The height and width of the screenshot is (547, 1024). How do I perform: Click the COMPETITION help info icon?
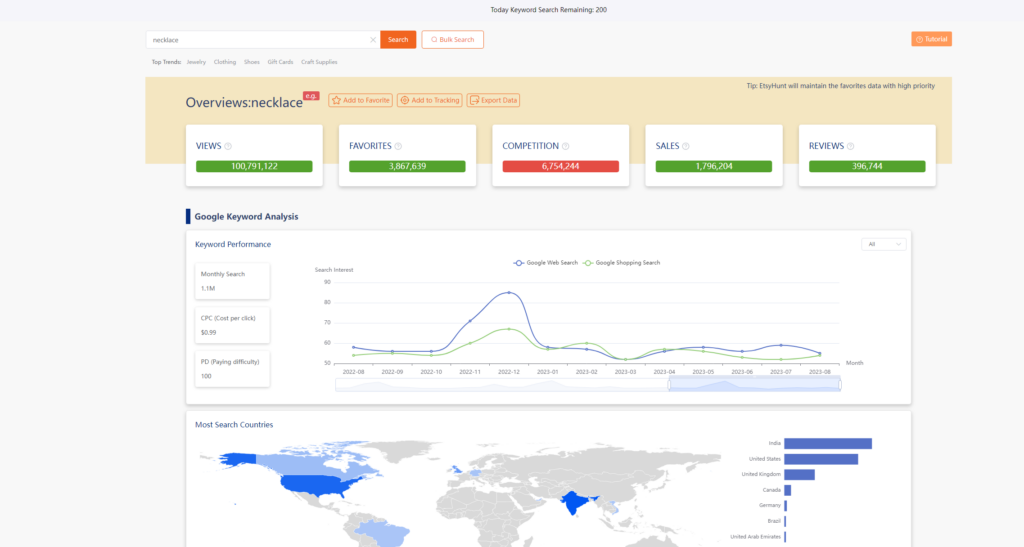pos(565,146)
